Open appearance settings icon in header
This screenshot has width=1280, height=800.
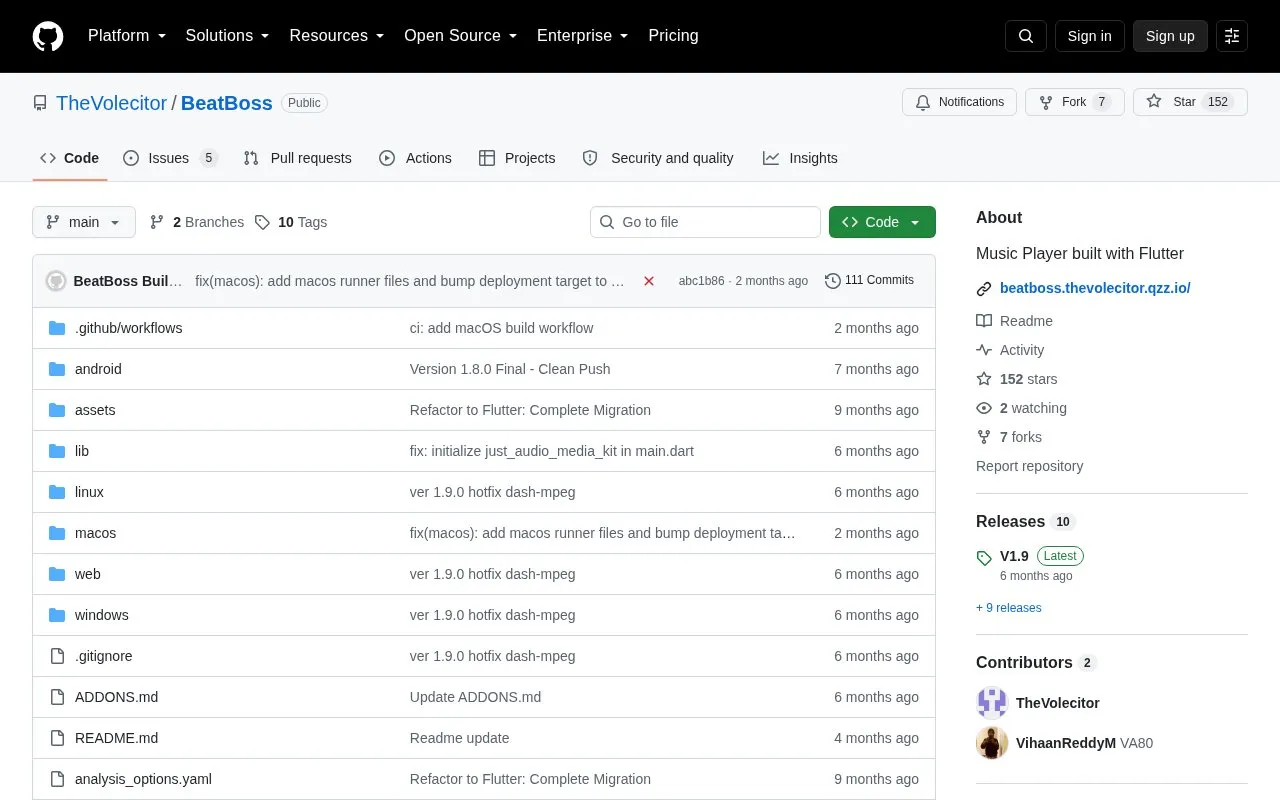coord(1232,36)
